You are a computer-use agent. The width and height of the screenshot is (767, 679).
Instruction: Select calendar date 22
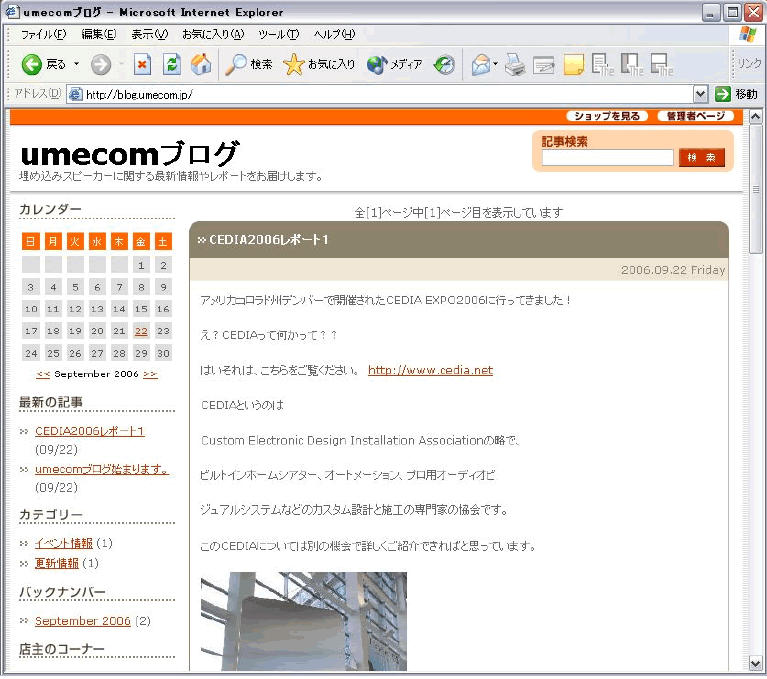click(141, 331)
